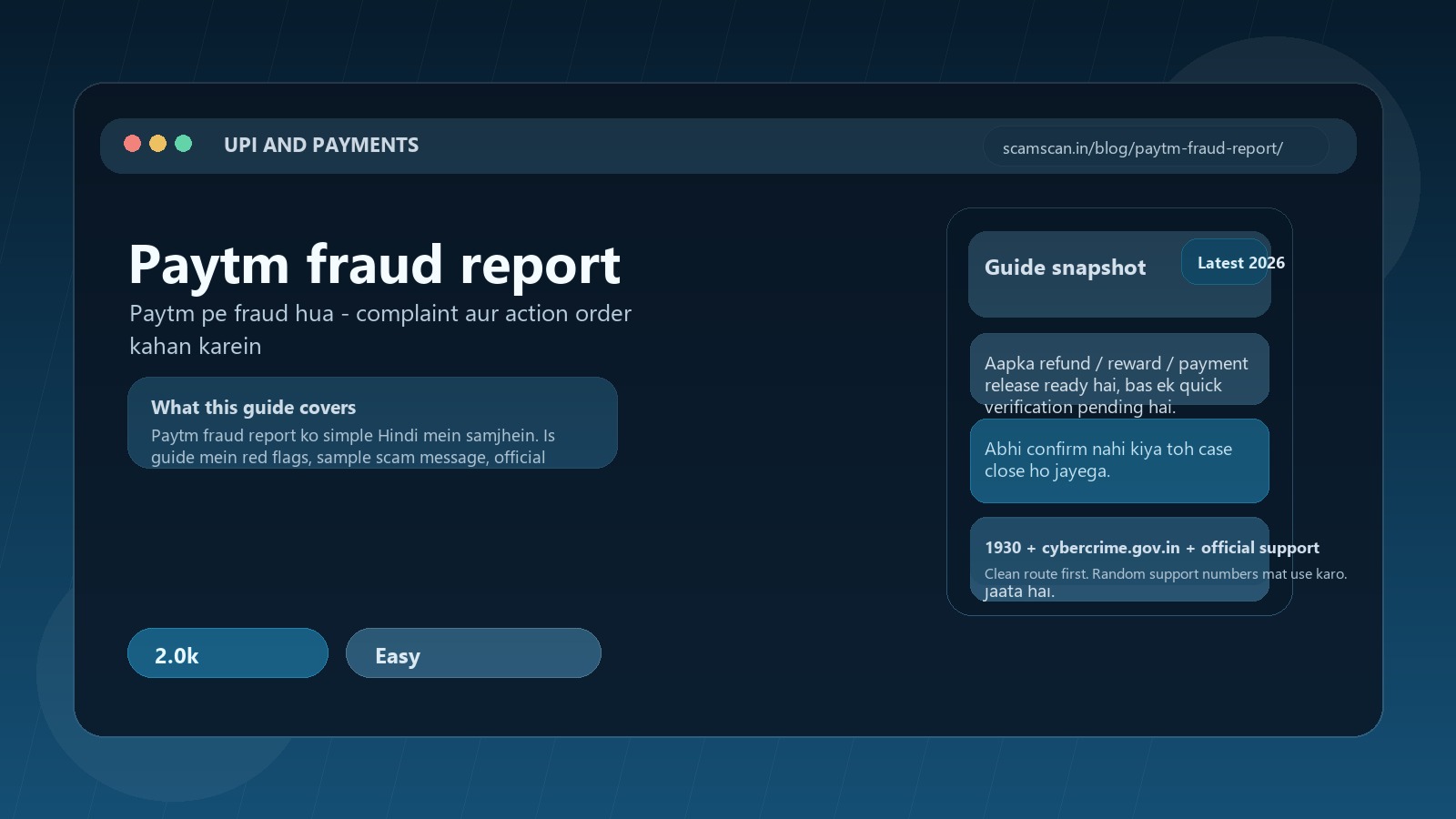Image resolution: width=1456 pixels, height=819 pixels.
Task: Click the Easy pill button
Action: point(473,653)
